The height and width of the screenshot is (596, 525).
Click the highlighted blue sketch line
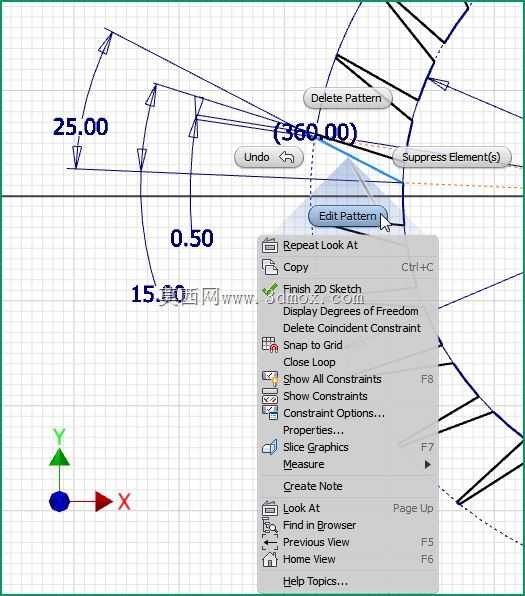coord(360,160)
